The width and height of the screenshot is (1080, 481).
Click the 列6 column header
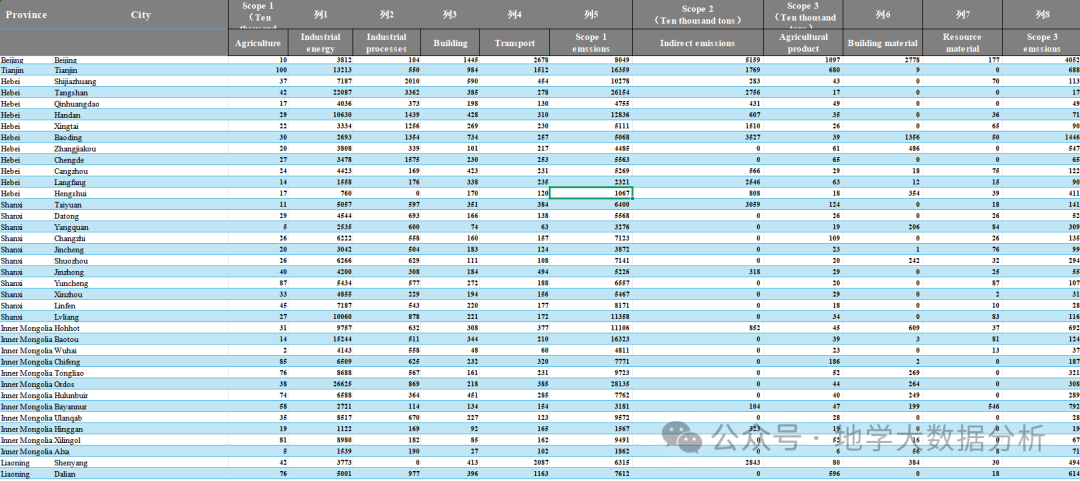882,14
